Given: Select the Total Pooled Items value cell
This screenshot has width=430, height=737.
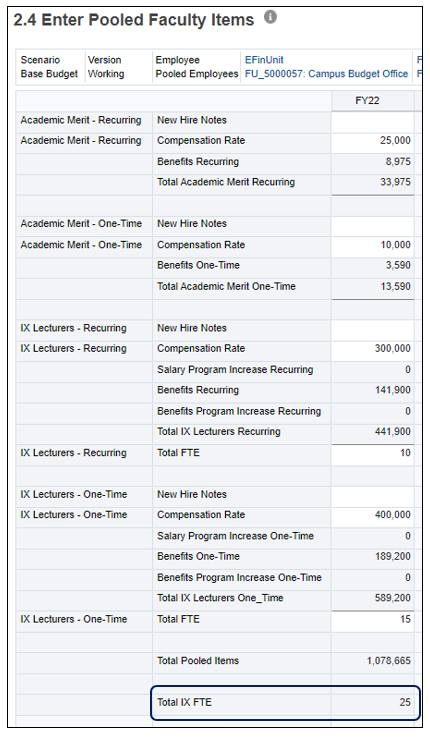Looking at the screenshot, I should [x=373, y=661].
